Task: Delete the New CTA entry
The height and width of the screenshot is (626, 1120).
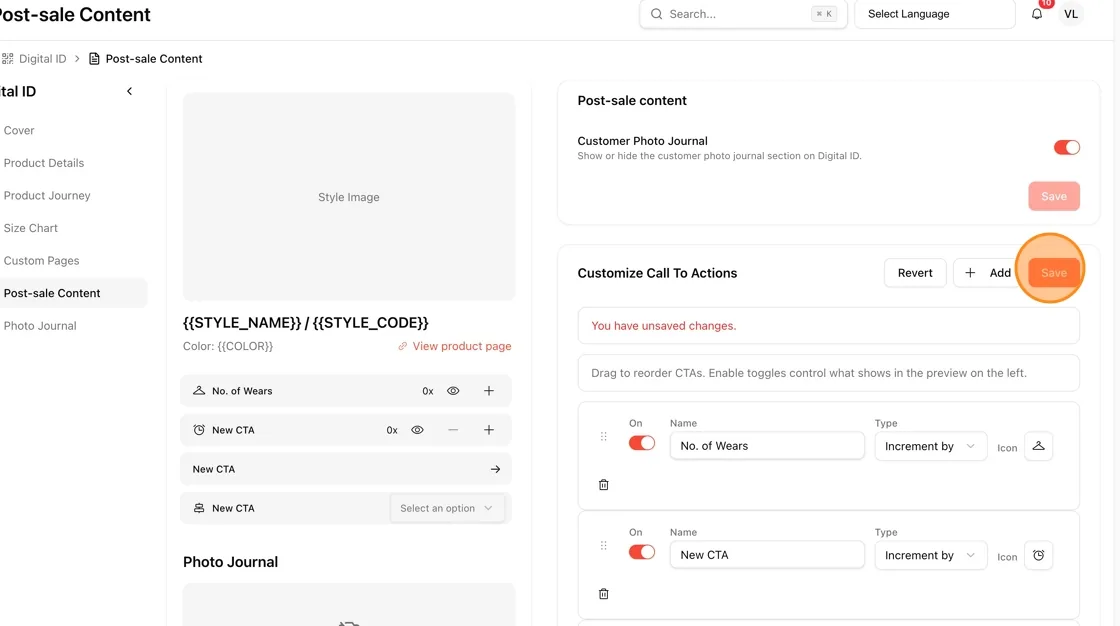Action: (604, 595)
